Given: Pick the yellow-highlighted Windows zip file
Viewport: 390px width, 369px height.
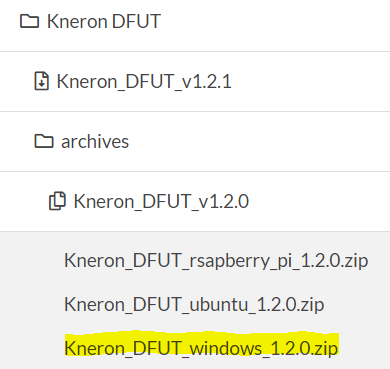Looking at the screenshot, I should (x=201, y=348).
